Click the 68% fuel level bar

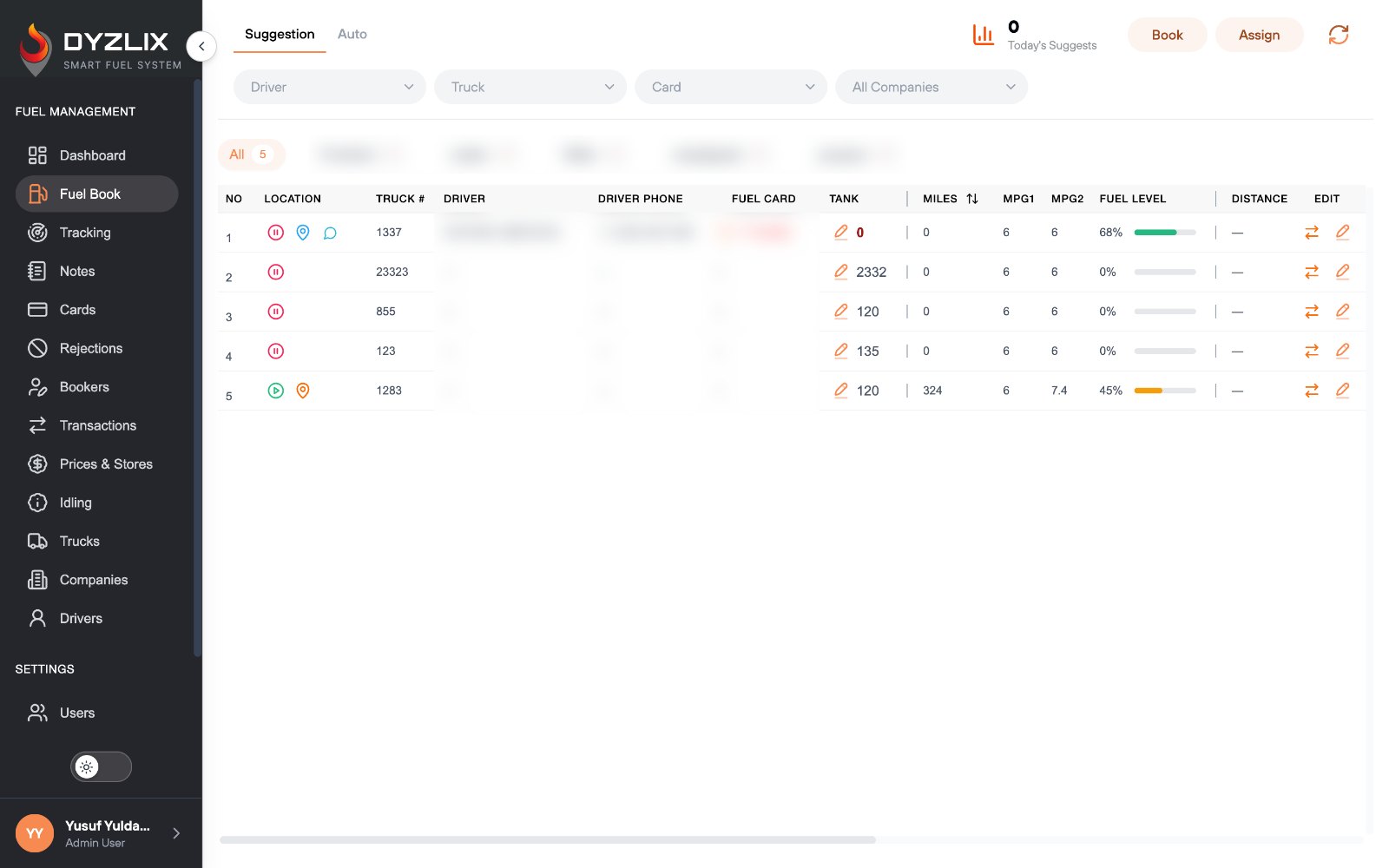tap(1165, 233)
